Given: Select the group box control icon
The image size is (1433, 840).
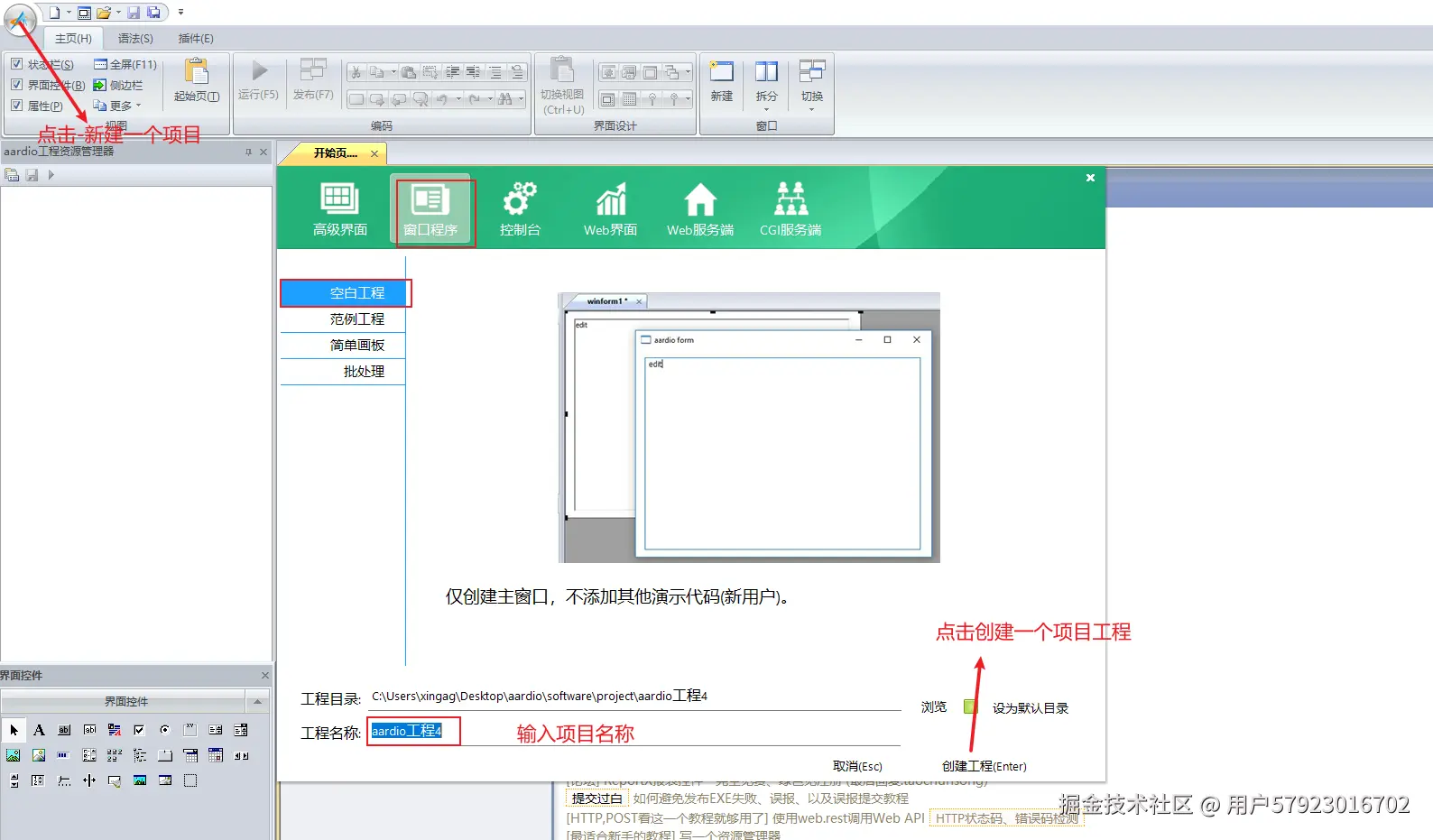Looking at the screenshot, I should pyautogui.click(x=190, y=730).
